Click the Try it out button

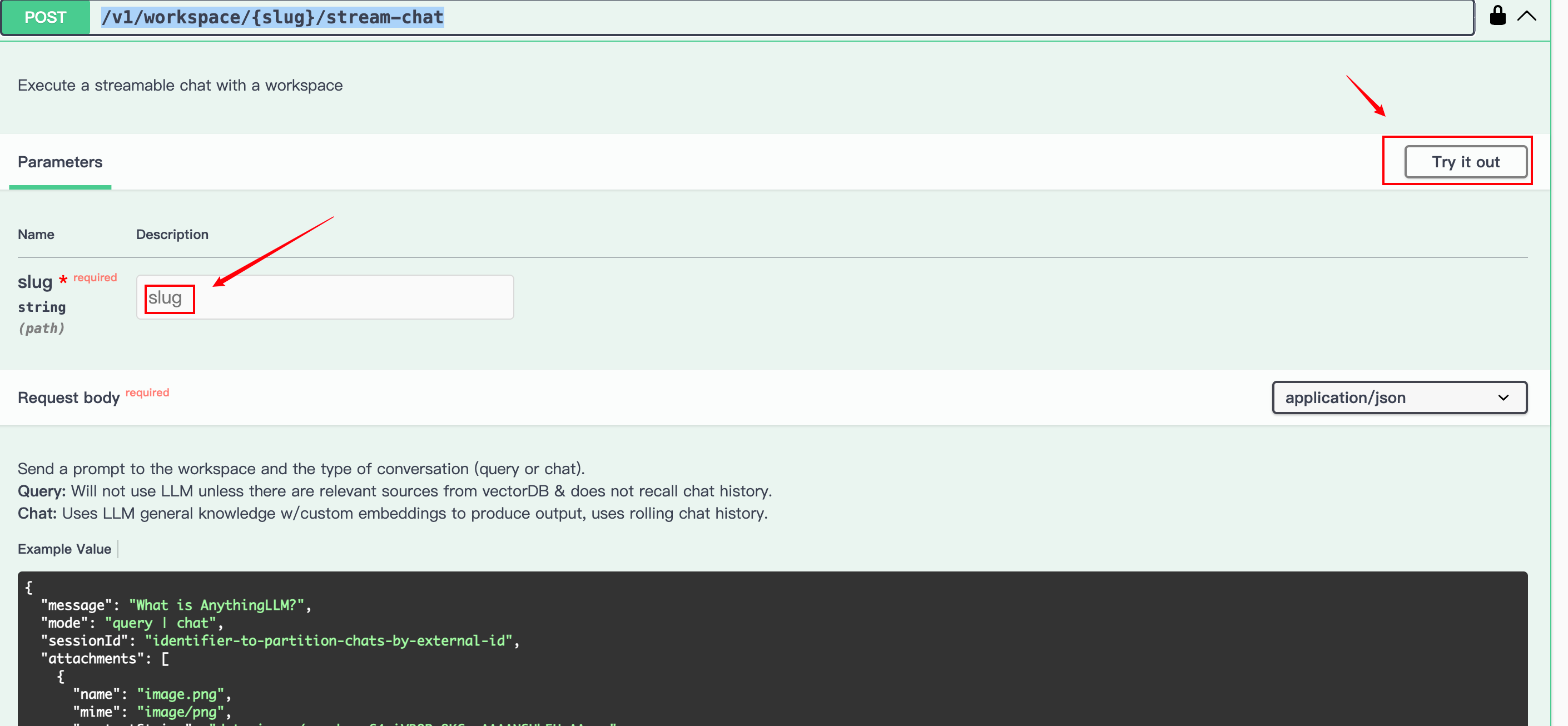point(1465,162)
